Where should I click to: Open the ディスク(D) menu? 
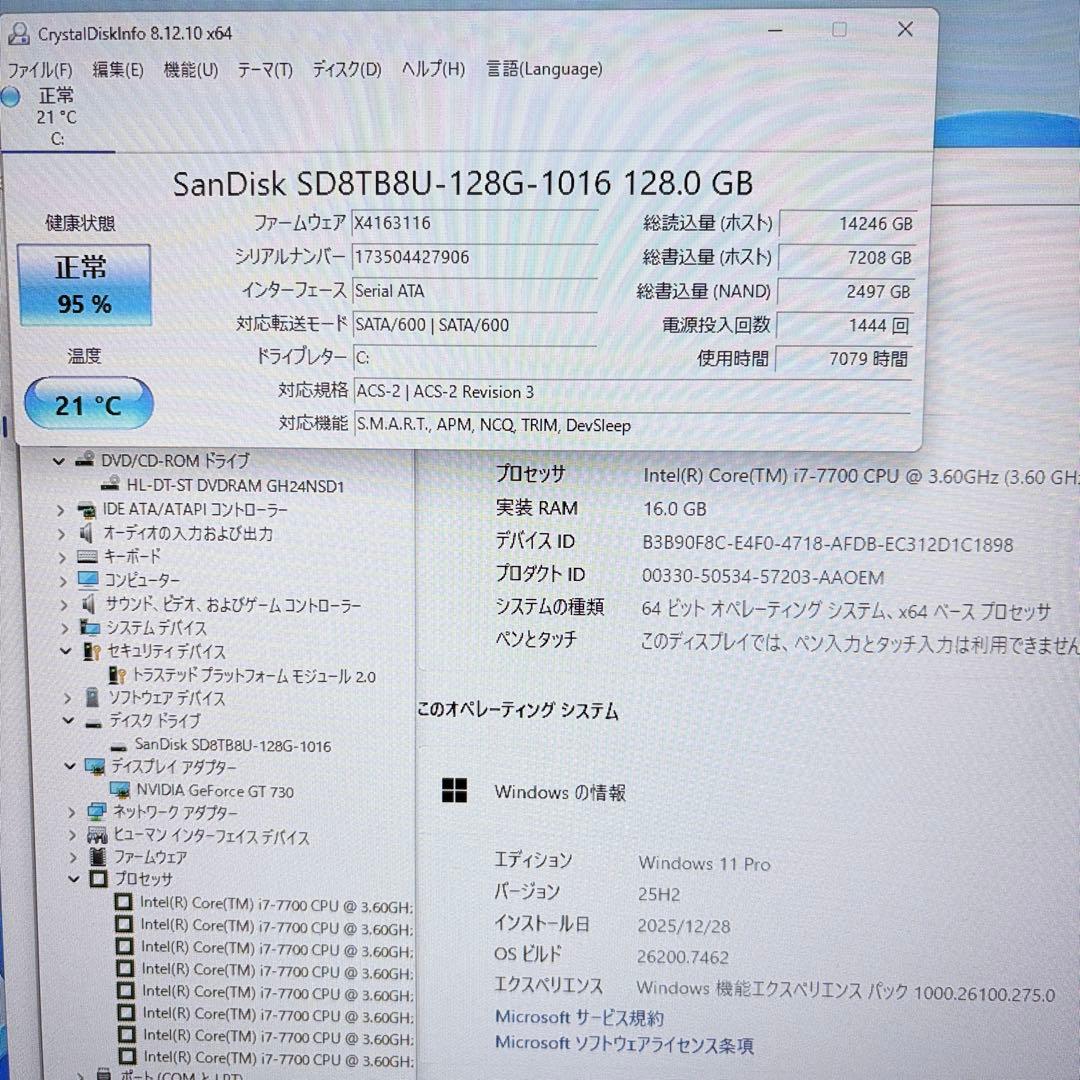(x=345, y=69)
